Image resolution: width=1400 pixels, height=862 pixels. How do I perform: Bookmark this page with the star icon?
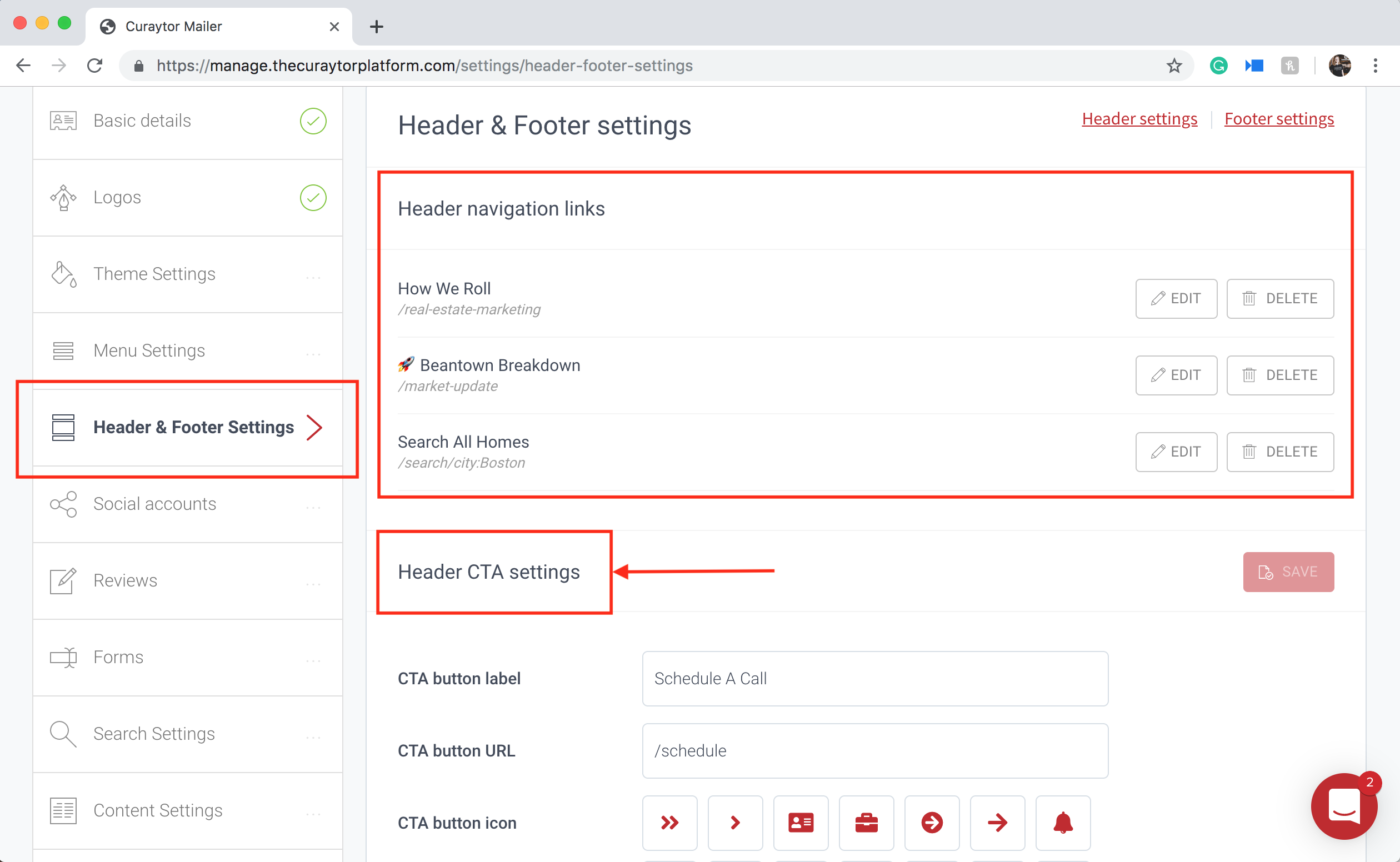[1173, 66]
